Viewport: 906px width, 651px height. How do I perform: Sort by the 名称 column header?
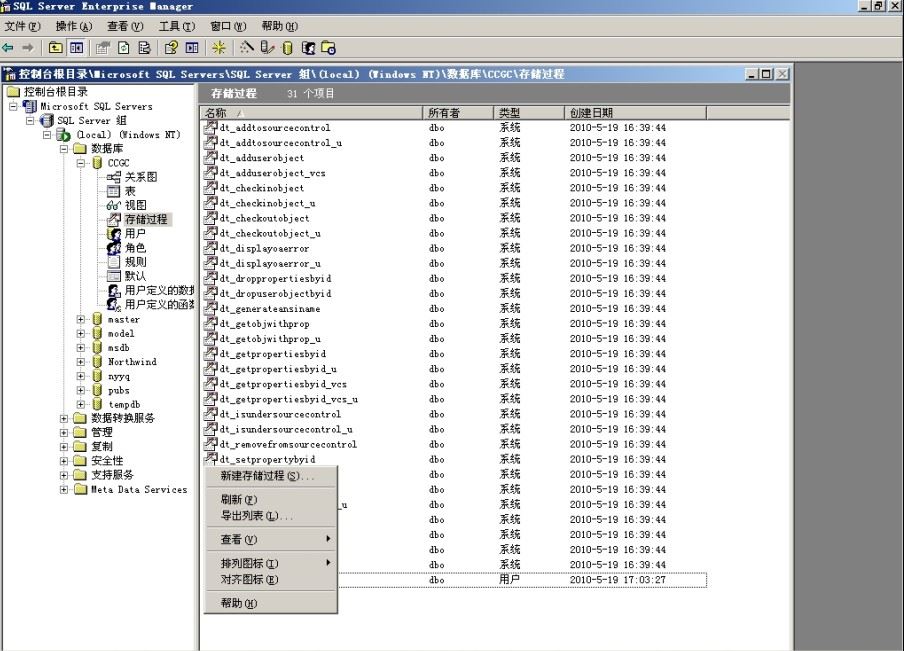[311, 113]
